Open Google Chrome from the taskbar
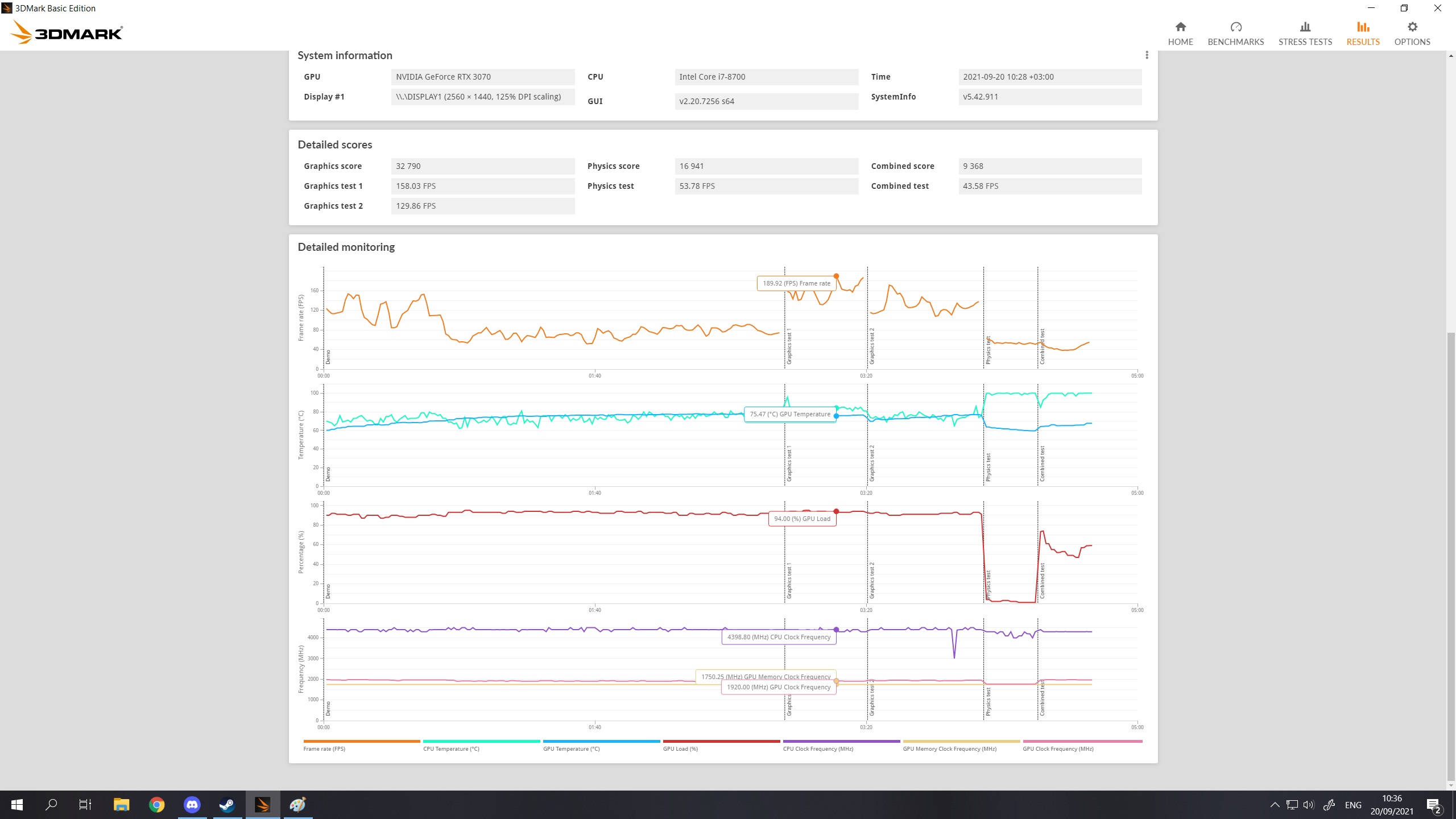1456x819 pixels. (x=156, y=805)
